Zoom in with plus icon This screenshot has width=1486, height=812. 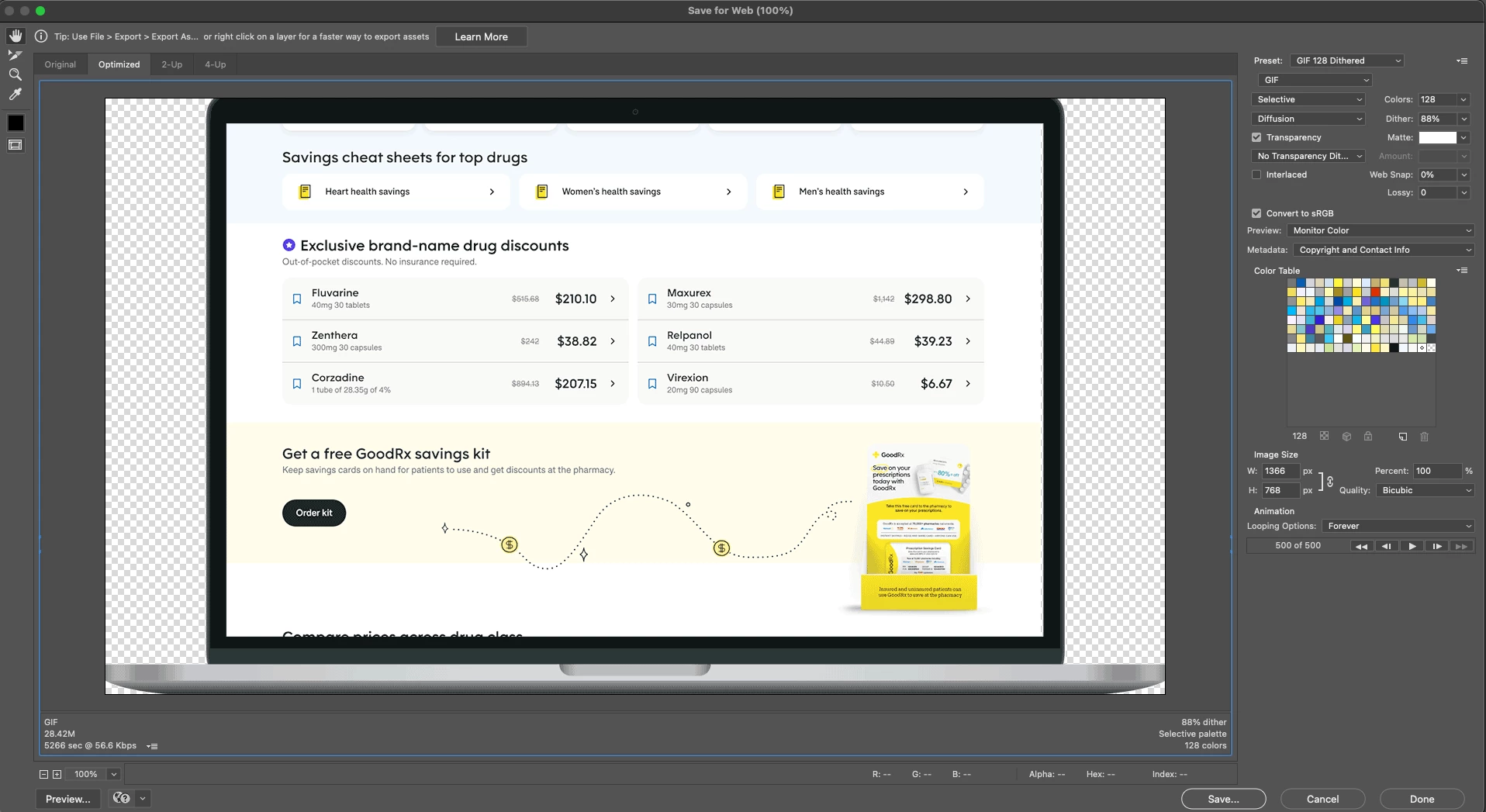(x=57, y=774)
